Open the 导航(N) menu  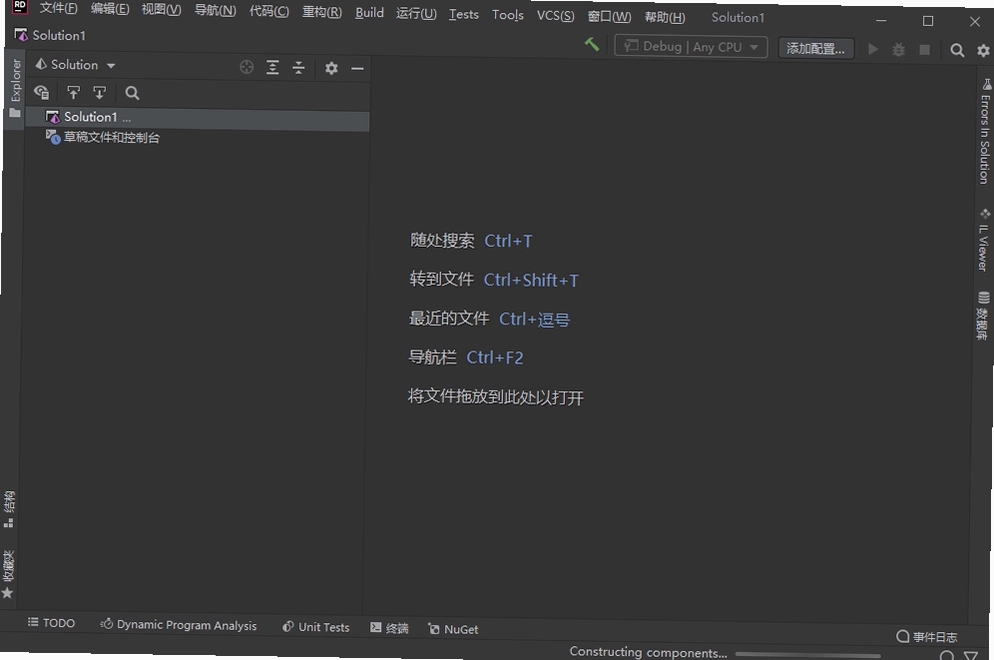click(215, 10)
